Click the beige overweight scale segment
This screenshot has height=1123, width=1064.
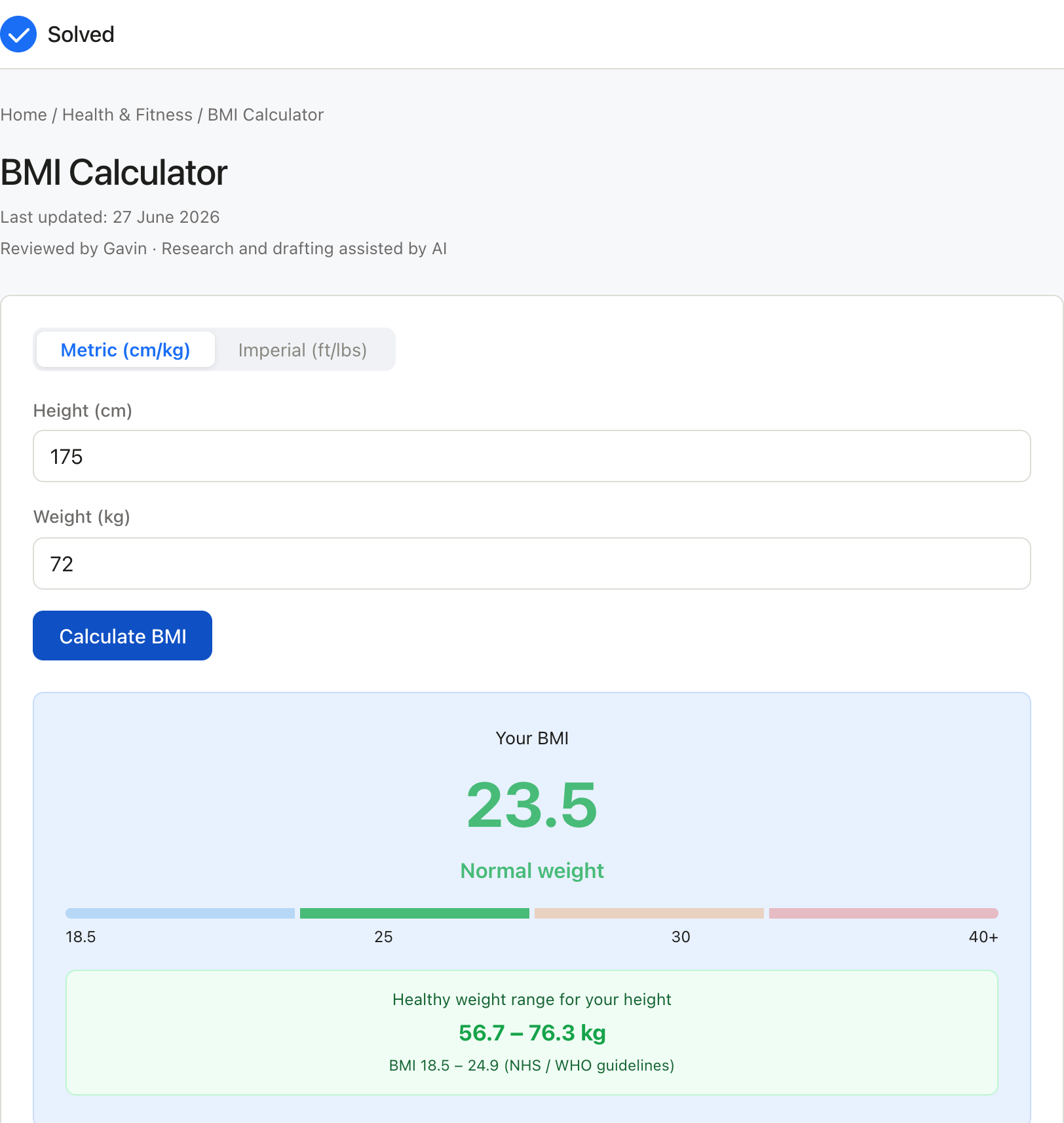coord(649,913)
